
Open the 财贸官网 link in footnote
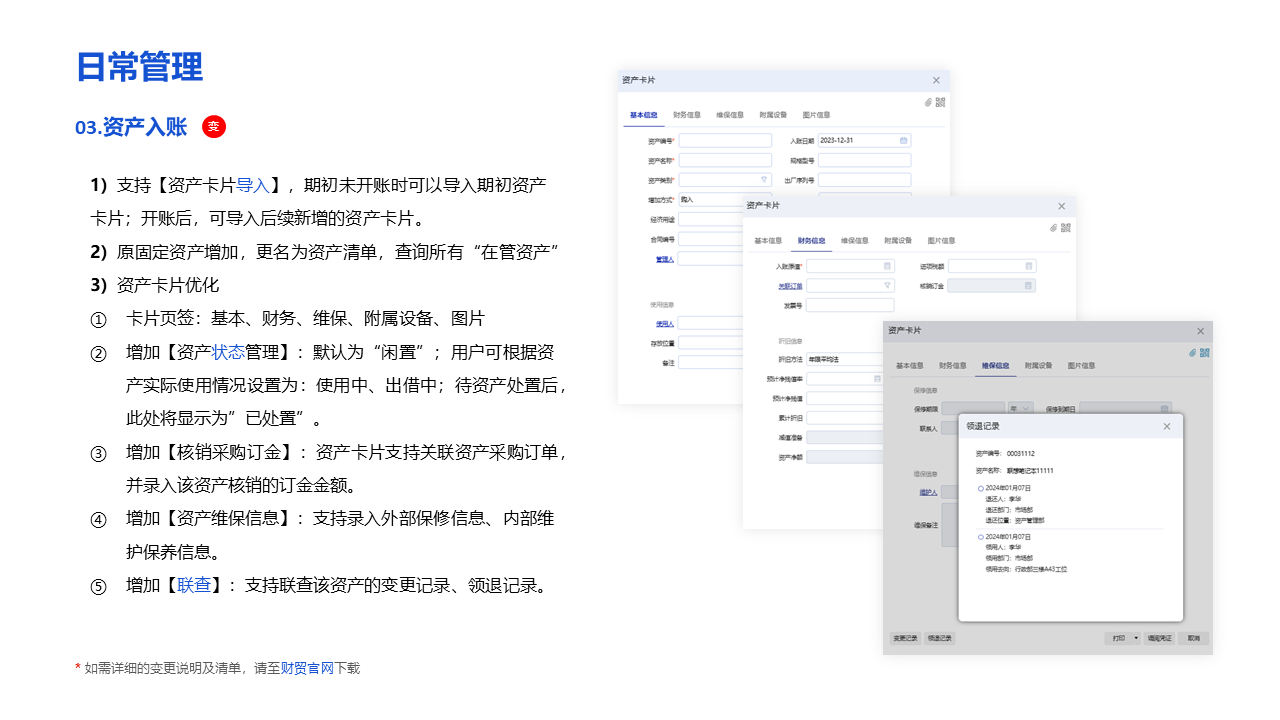(x=307, y=668)
